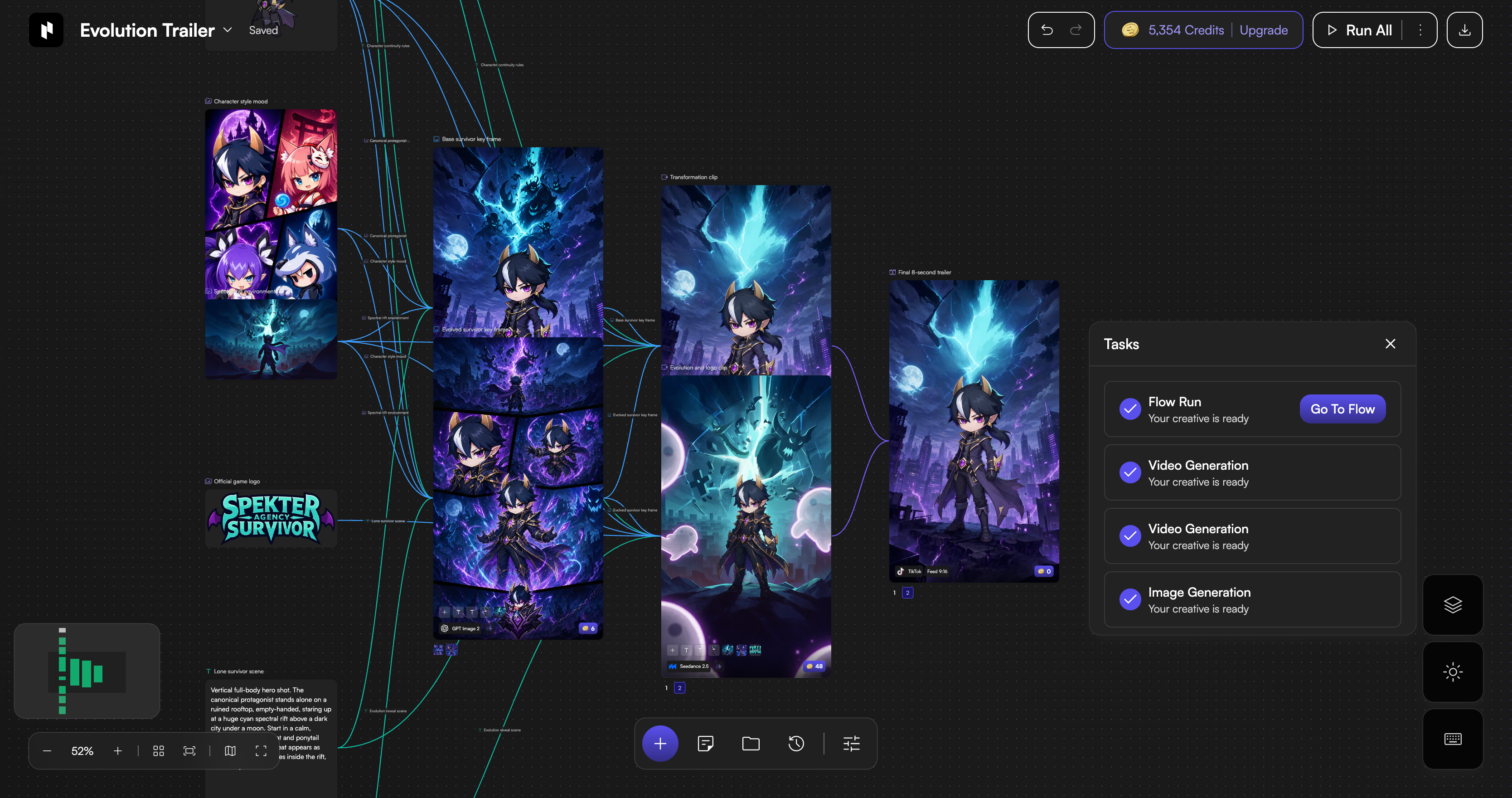Select the Transformation clip node
The height and width of the screenshot is (798, 1512).
point(746,280)
